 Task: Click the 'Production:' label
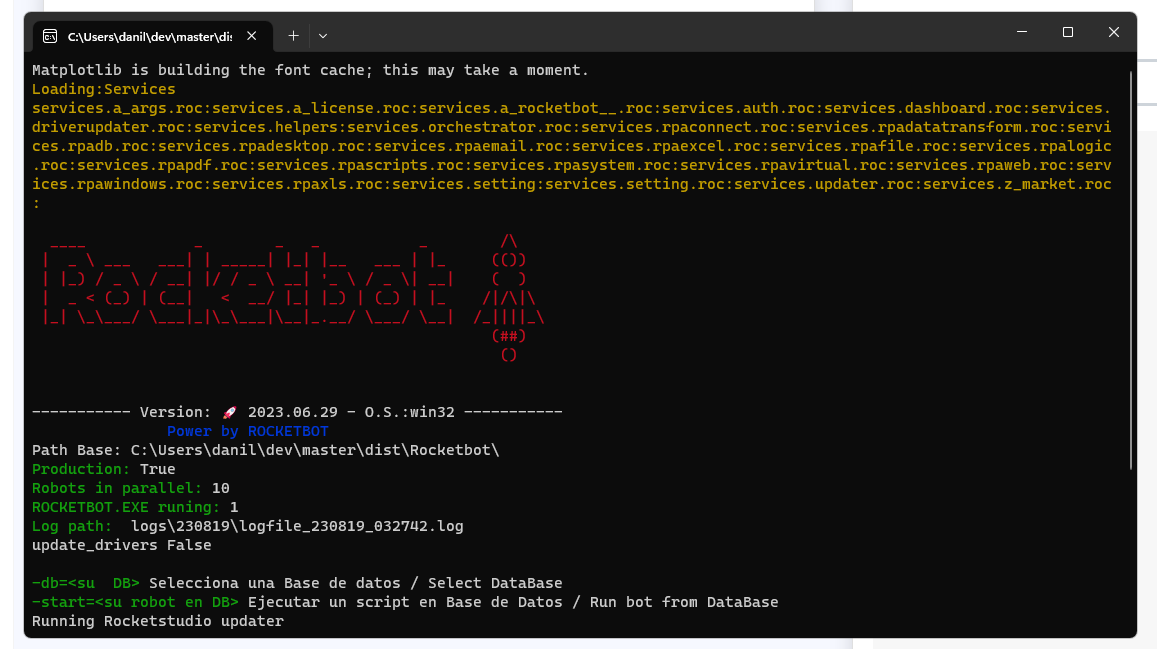(x=81, y=469)
